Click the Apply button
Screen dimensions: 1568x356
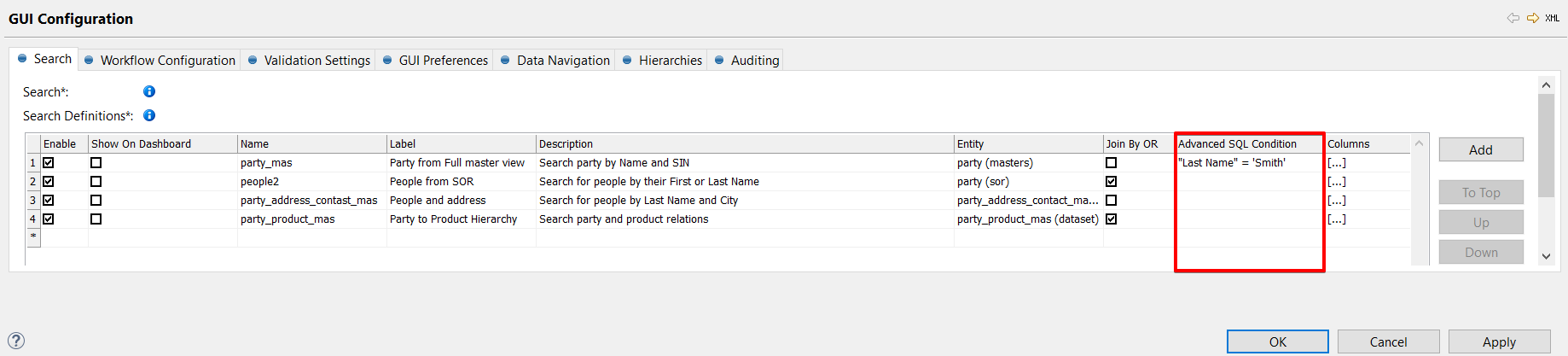click(1499, 341)
